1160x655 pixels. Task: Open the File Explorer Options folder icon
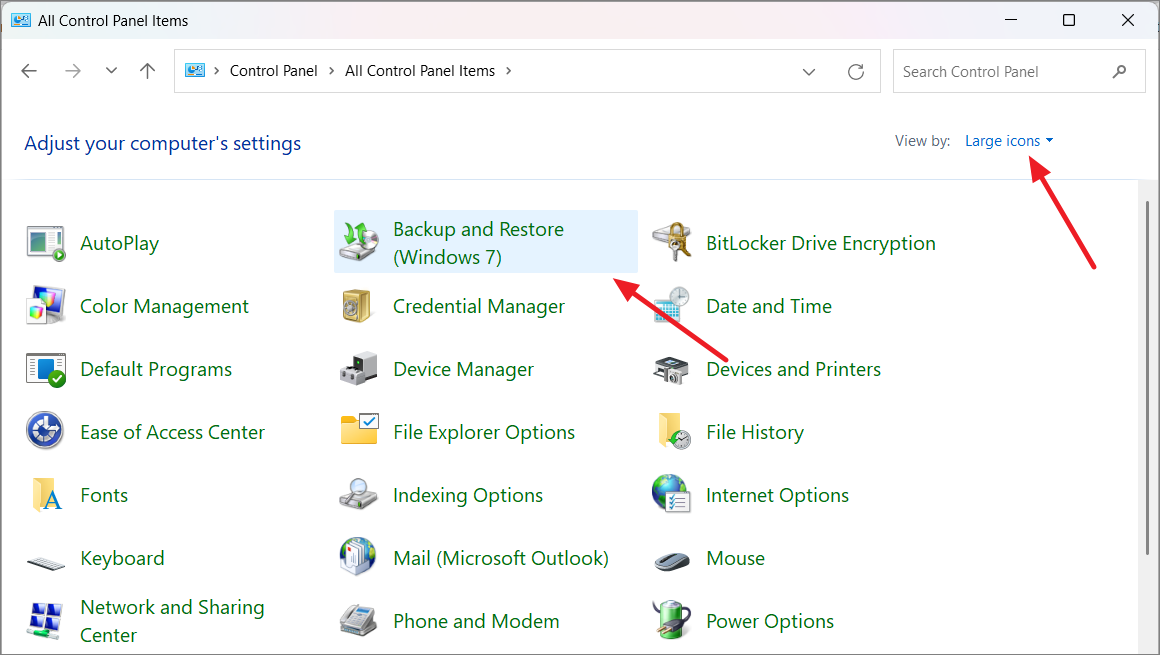click(360, 430)
